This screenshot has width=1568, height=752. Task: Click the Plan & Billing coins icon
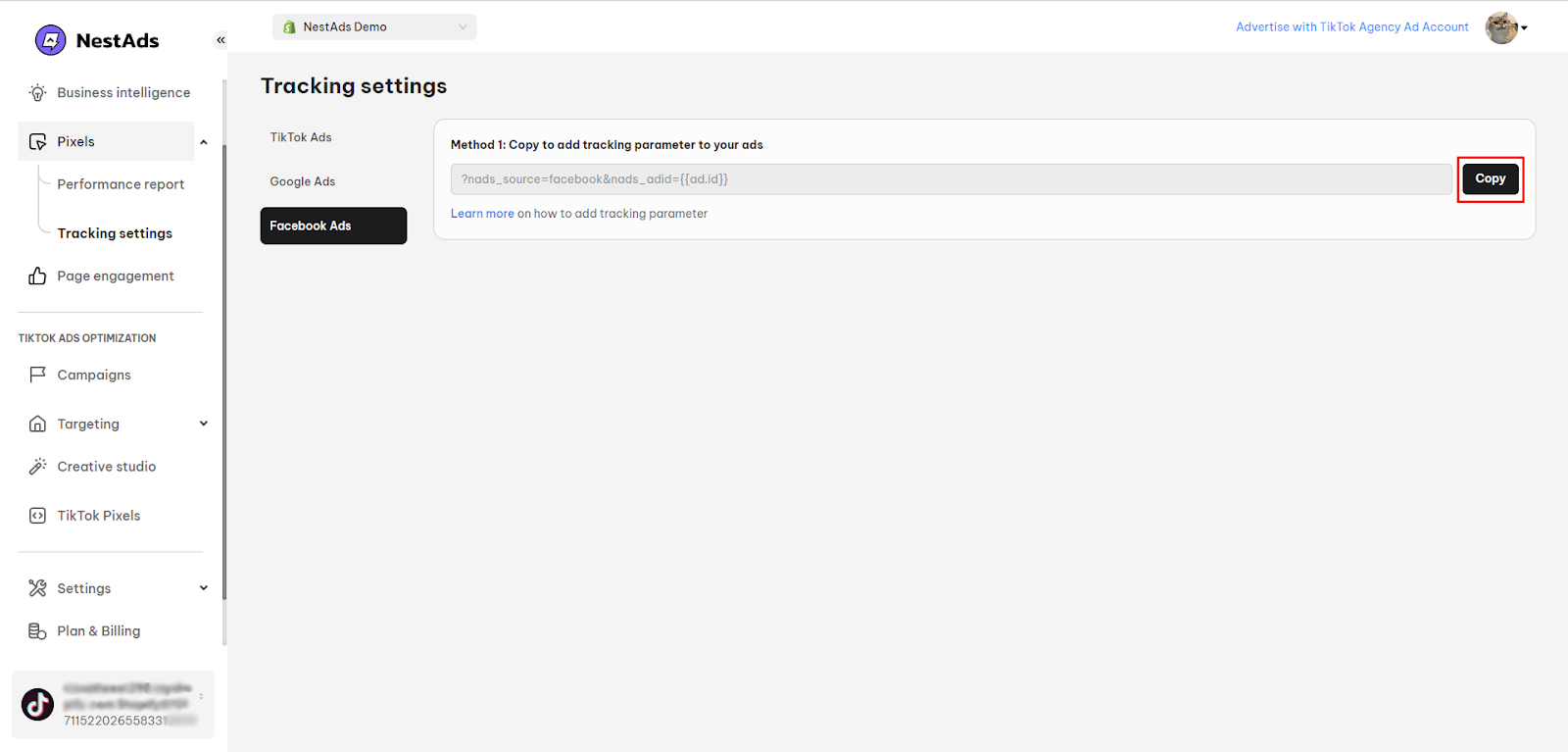click(x=37, y=631)
